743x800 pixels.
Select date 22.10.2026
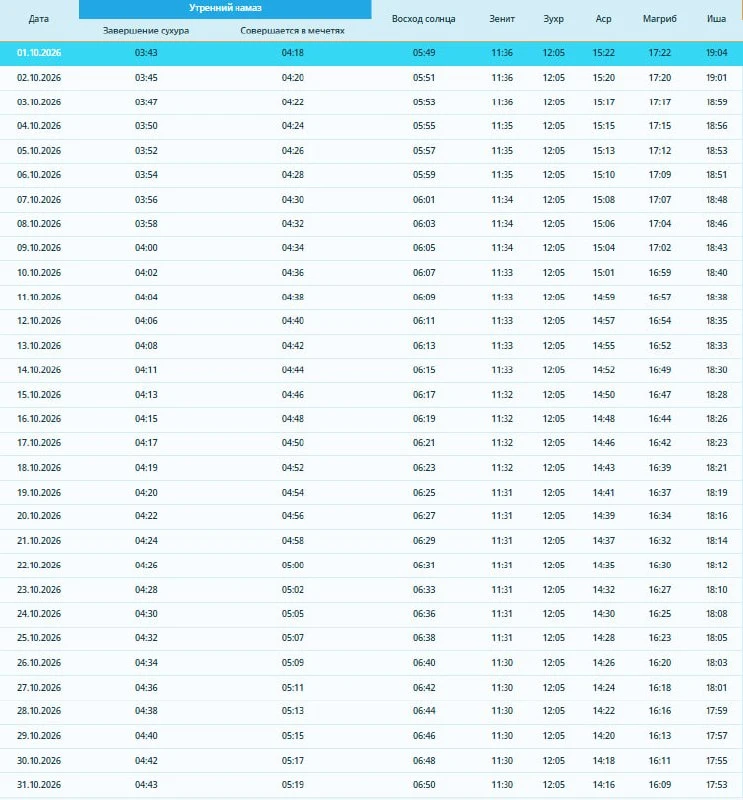pyautogui.click(x=39, y=565)
